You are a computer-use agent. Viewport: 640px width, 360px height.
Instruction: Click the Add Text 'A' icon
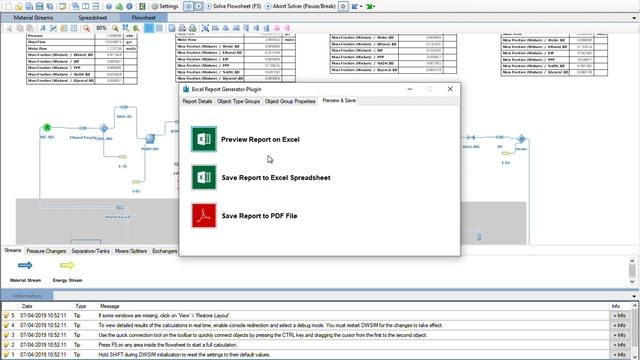[x=43, y=28]
